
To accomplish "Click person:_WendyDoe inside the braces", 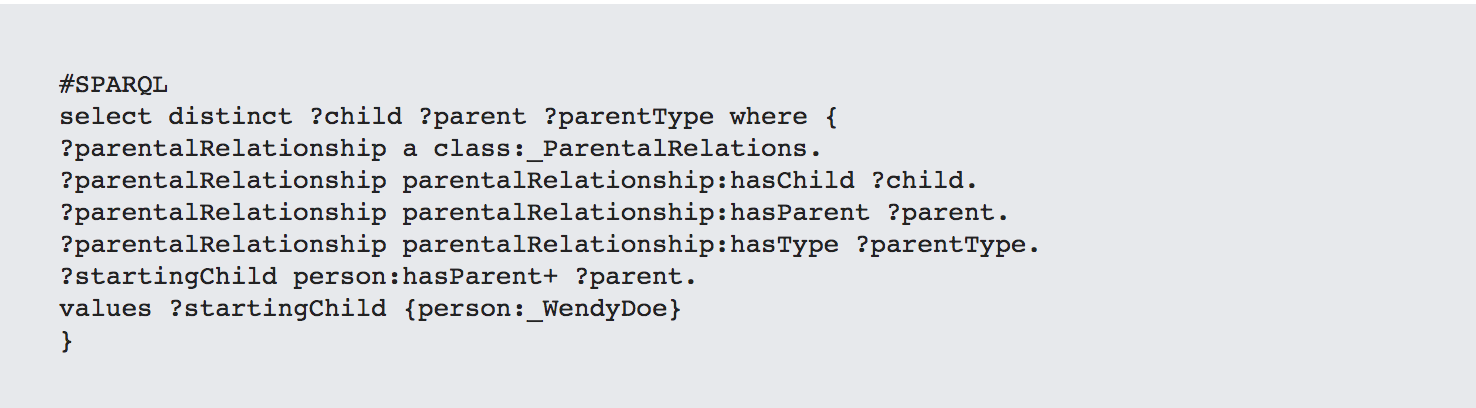I will click(542, 309).
